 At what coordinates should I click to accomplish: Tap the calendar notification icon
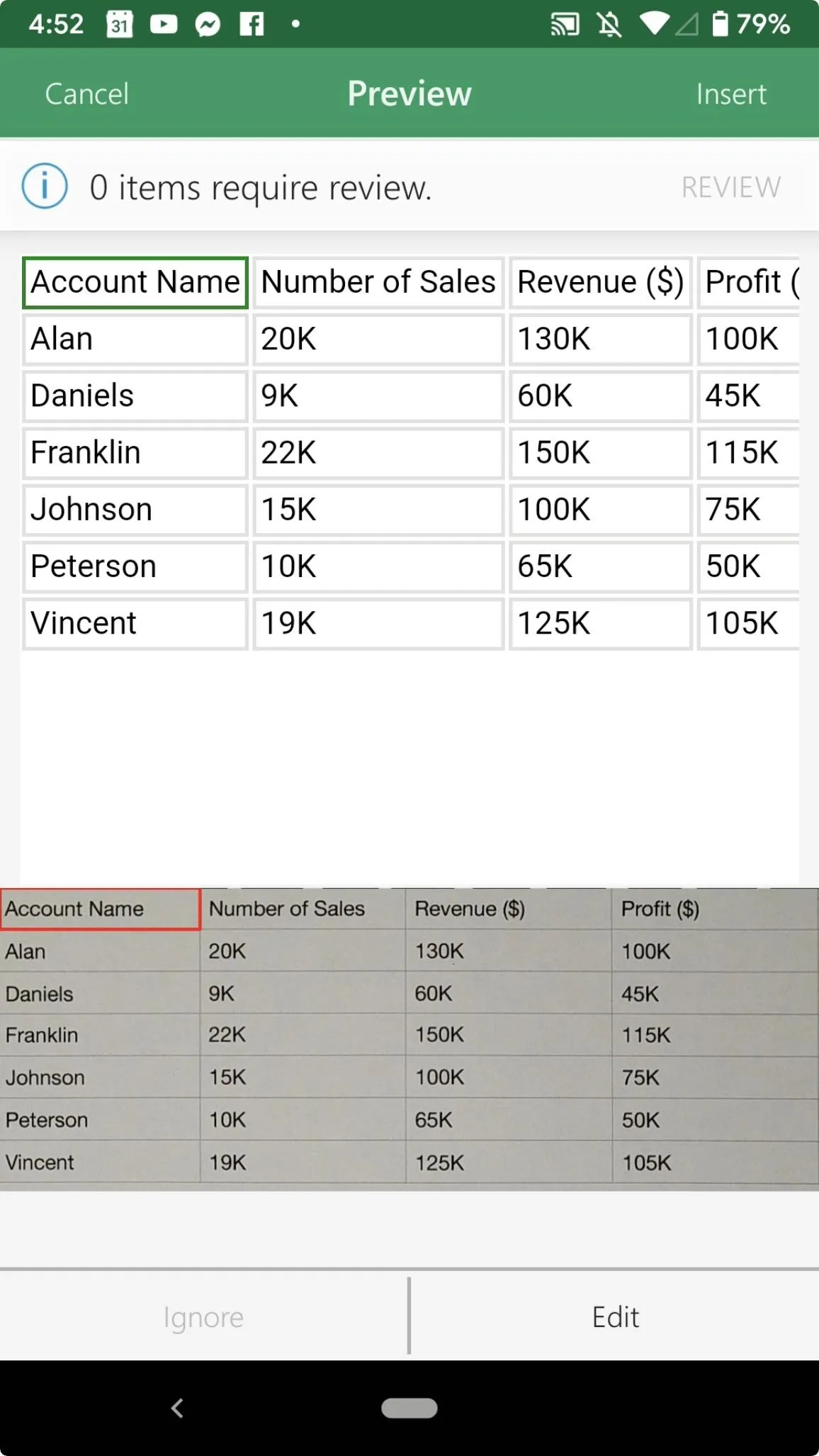click(x=120, y=25)
